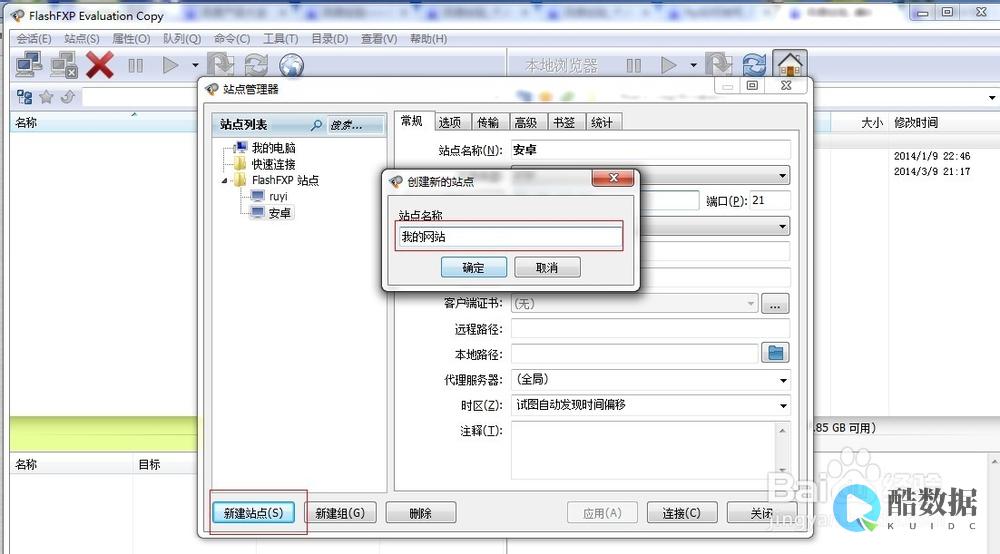Screen dimensions: 1000x554
Task: Select the 常规 tab
Action: coord(412,121)
